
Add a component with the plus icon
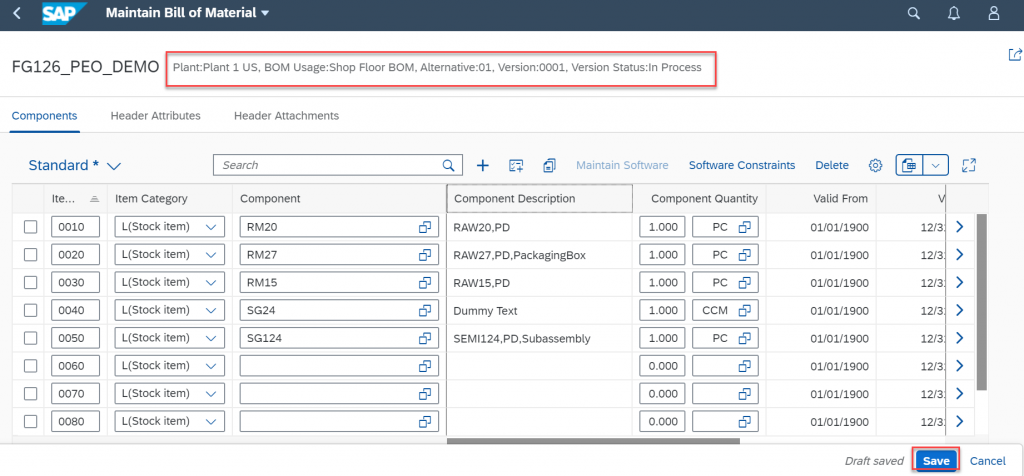point(483,165)
